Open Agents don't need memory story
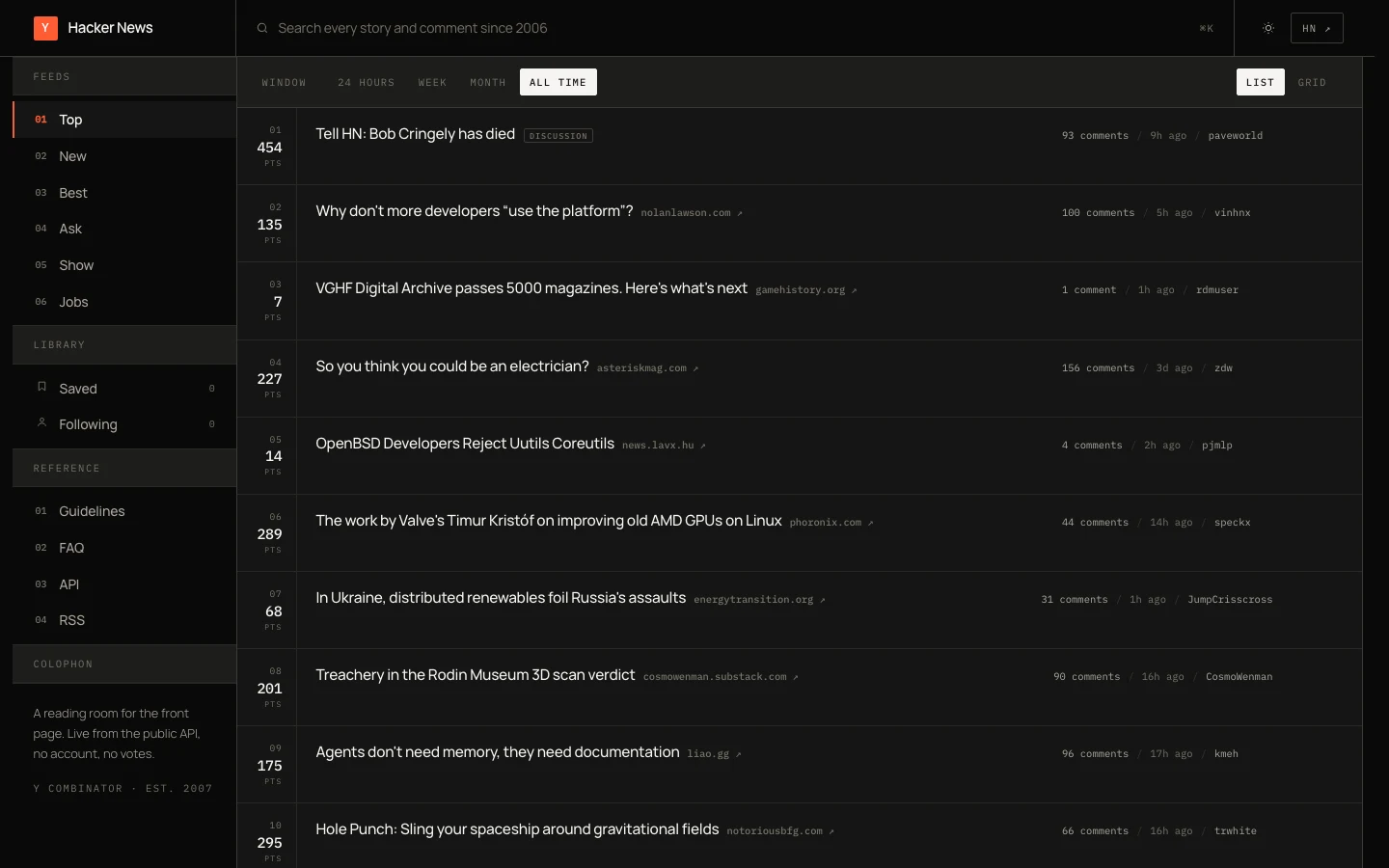This screenshot has height=868, width=1389. 498,752
